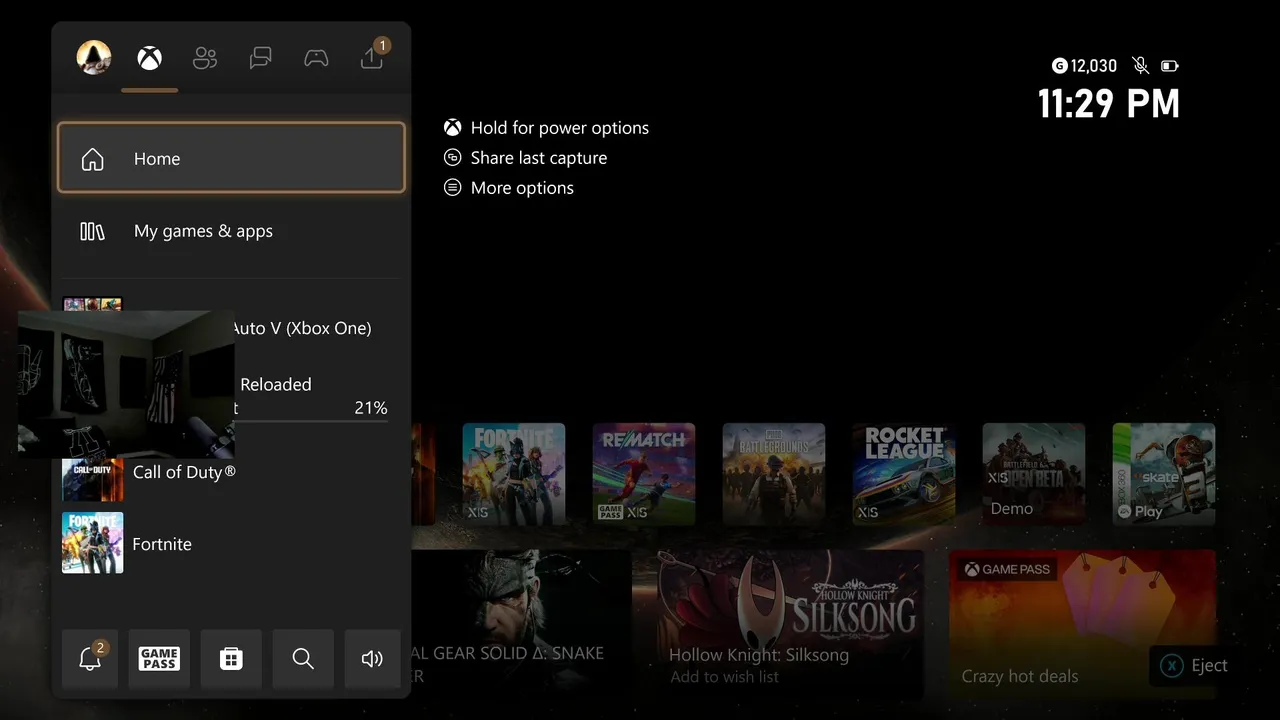1280x720 pixels.
Task: Click the Gamerscore 12,030 indicator
Action: click(1085, 66)
